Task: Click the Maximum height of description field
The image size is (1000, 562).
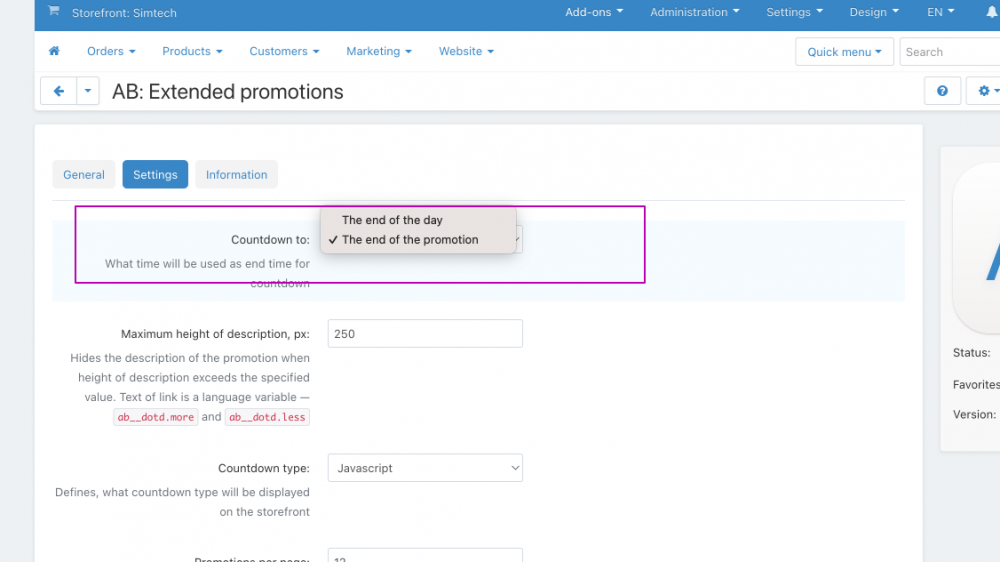Action: click(x=425, y=334)
